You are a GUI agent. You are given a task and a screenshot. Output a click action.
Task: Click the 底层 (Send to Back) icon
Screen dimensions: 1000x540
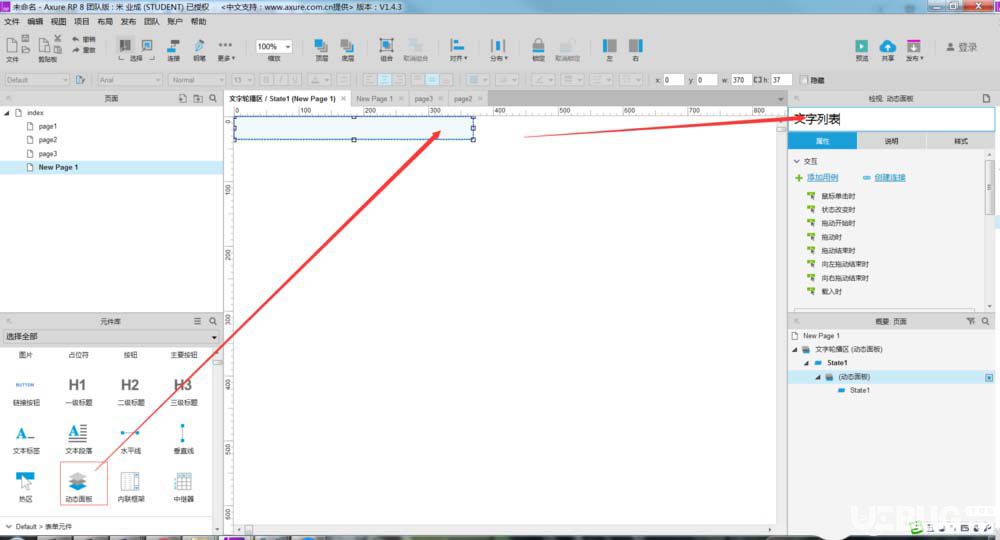[347, 49]
